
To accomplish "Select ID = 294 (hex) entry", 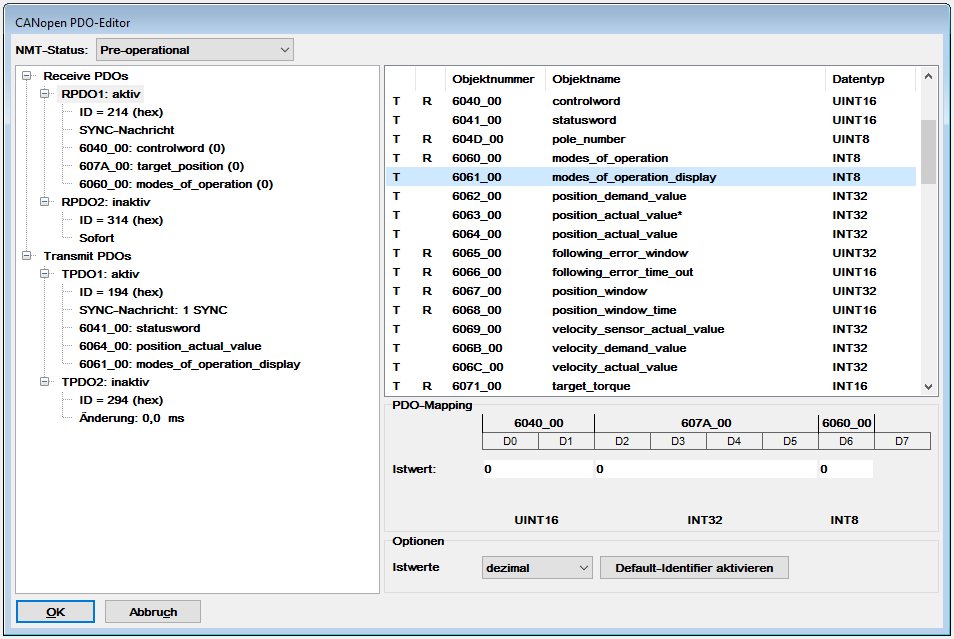I will 121,400.
